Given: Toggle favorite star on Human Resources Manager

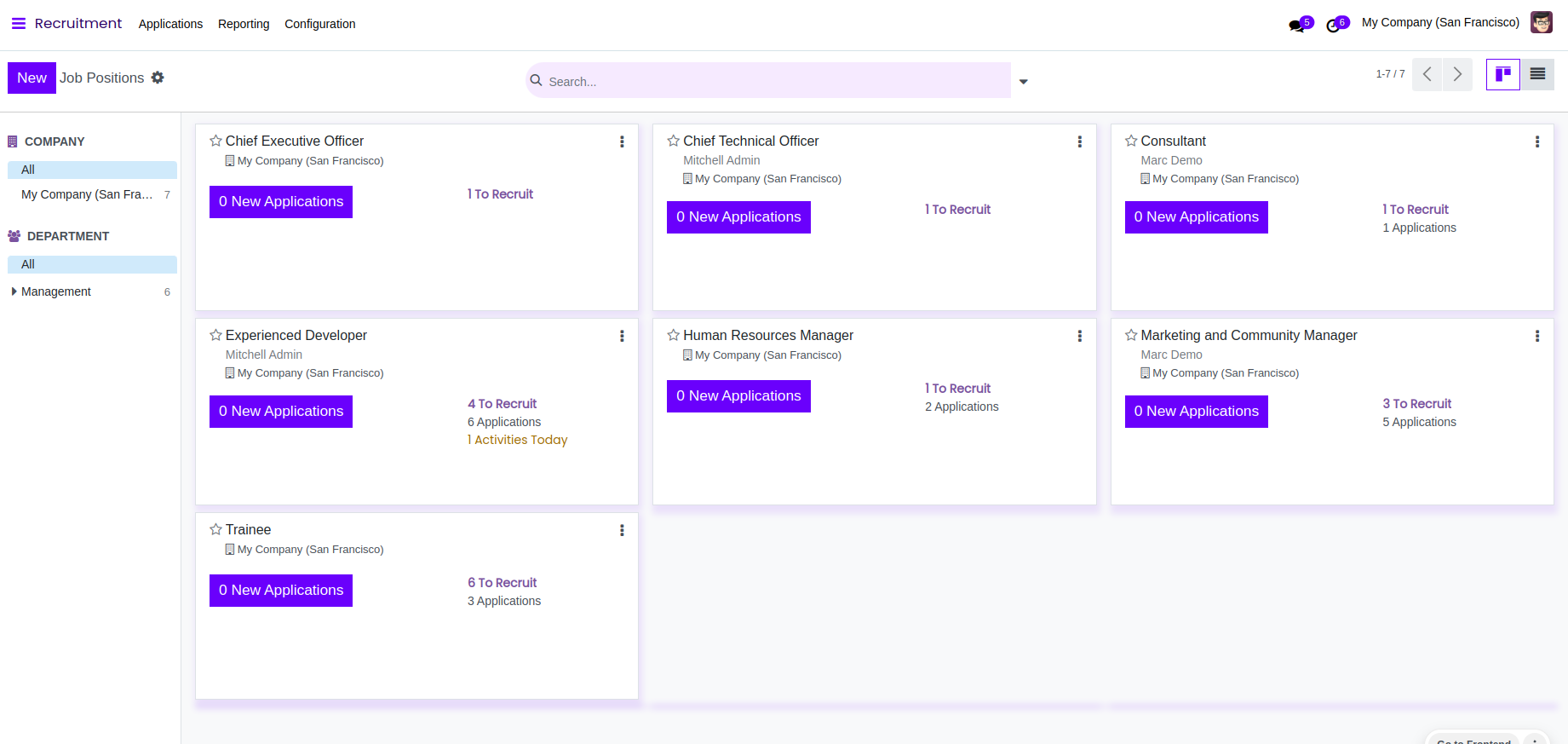Looking at the screenshot, I should 674,336.
